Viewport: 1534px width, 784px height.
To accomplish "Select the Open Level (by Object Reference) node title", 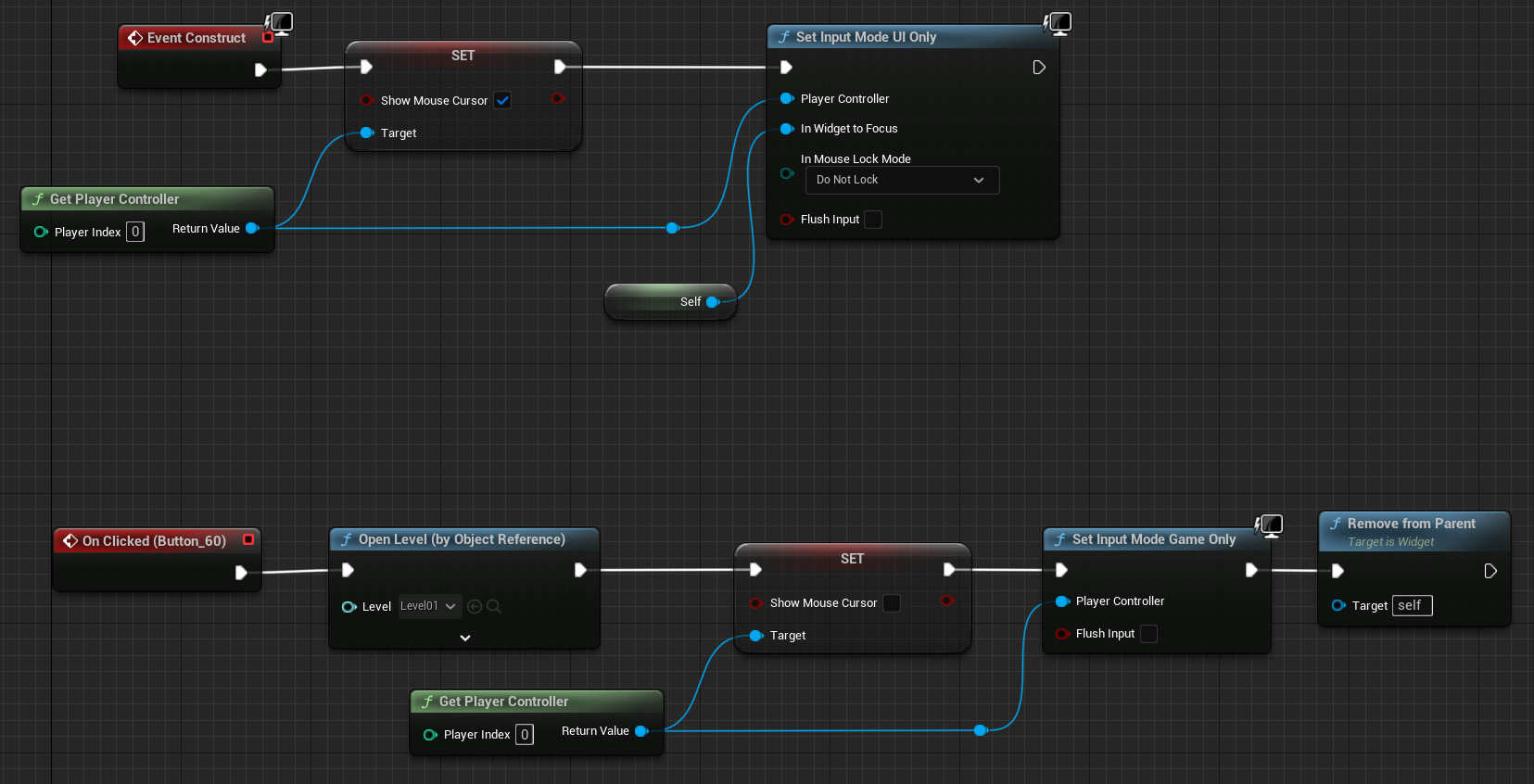I will click(462, 539).
